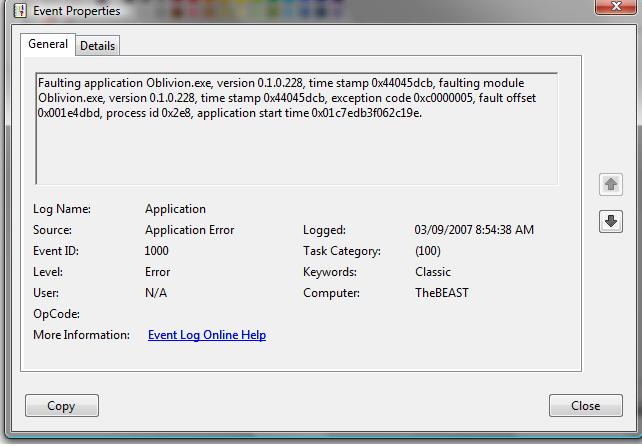This screenshot has width=642, height=446.
Task: Click the Event ID value '1000'
Action: coord(156,251)
